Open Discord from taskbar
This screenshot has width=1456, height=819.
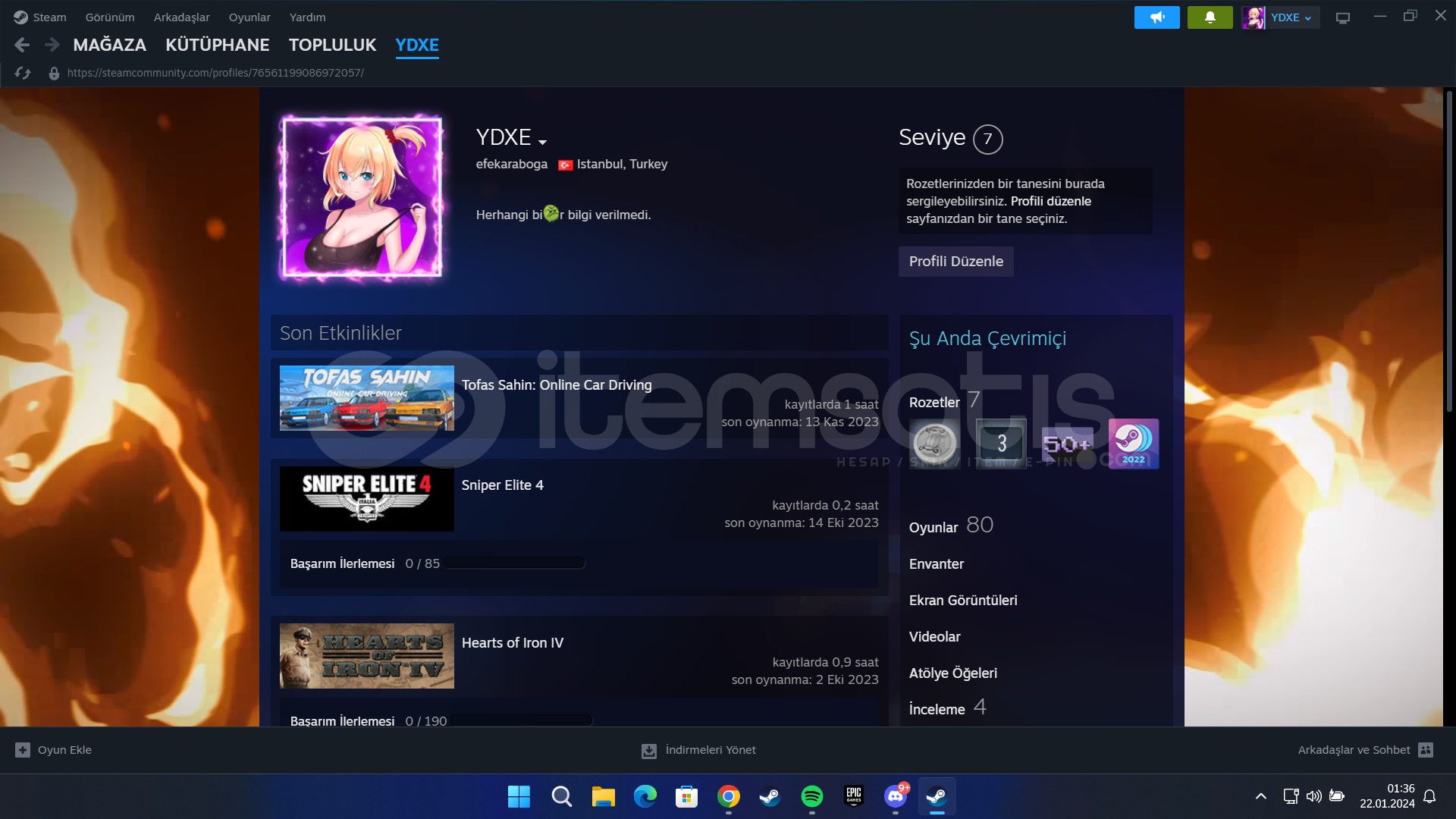tap(896, 797)
